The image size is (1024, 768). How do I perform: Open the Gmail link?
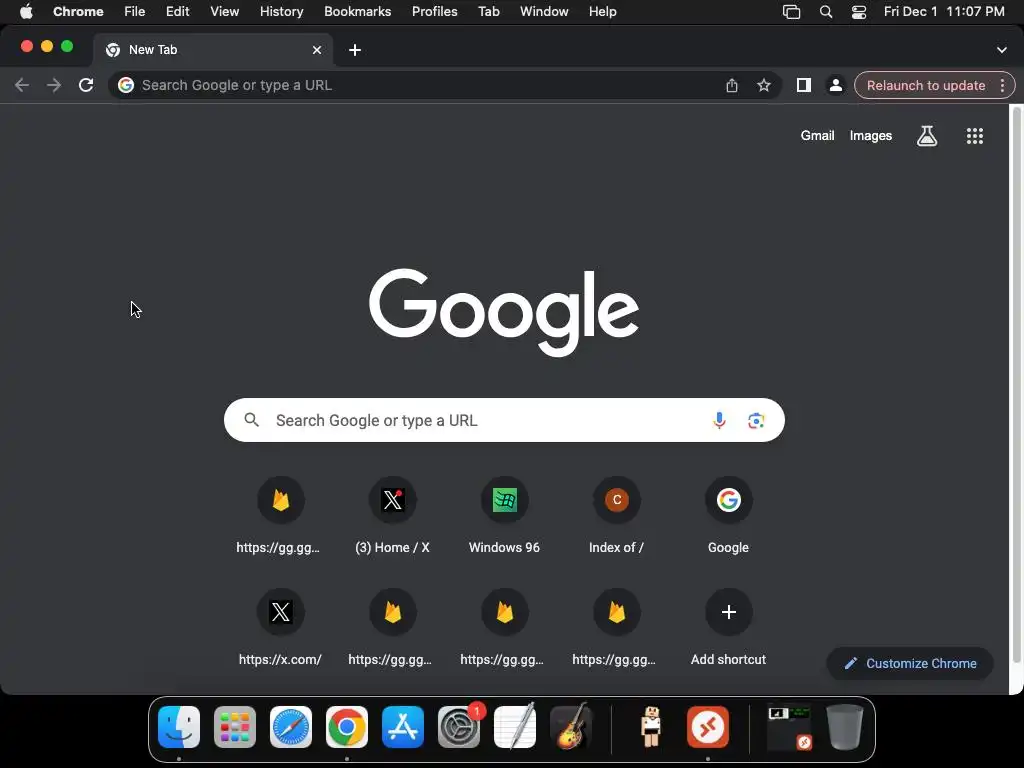(817, 136)
